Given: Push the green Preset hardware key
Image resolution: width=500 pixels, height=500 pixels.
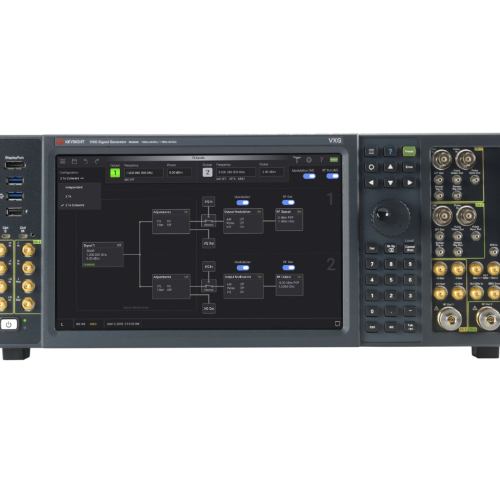Looking at the screenshot, I should 409,151.
